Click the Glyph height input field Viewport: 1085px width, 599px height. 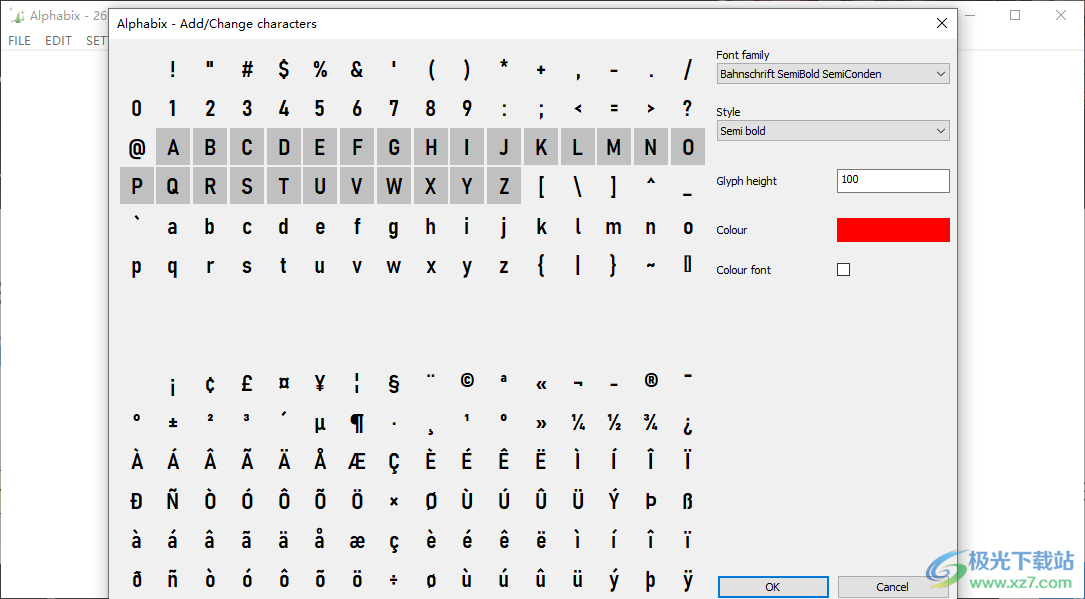click(893, 181)
